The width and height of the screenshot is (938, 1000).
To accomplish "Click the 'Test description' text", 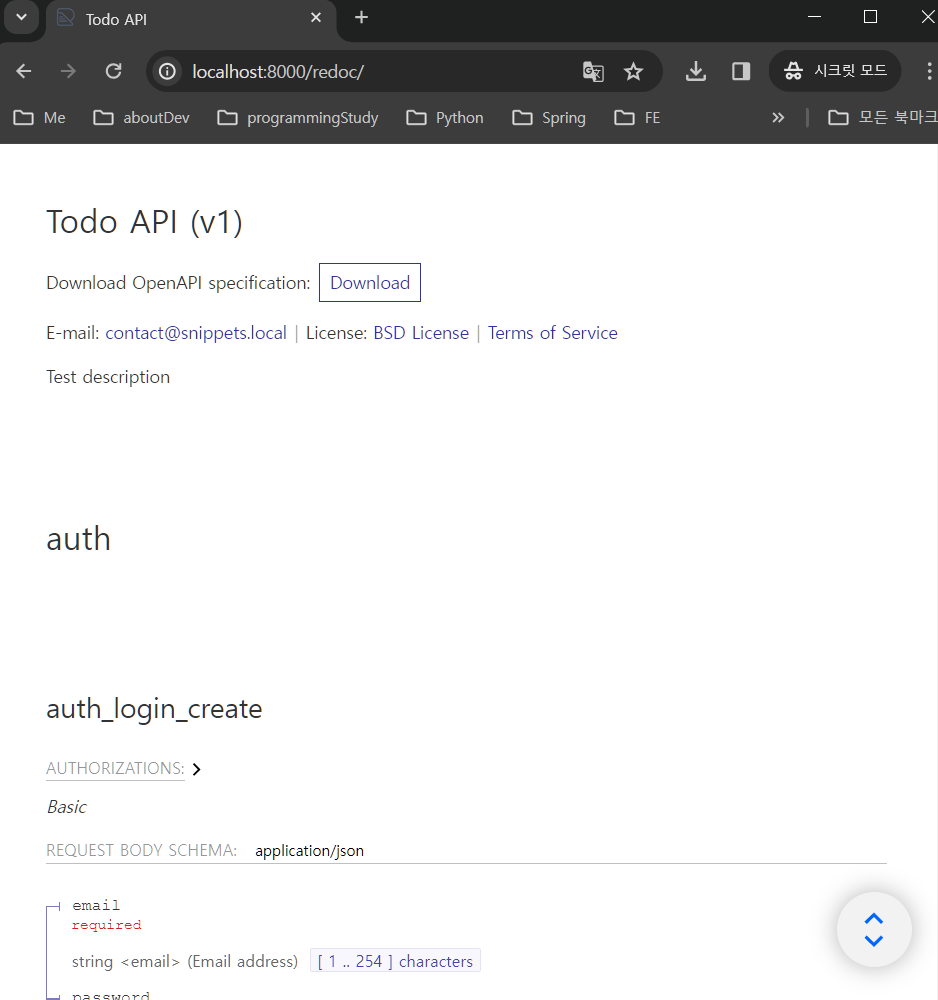I will coord(108,377).
